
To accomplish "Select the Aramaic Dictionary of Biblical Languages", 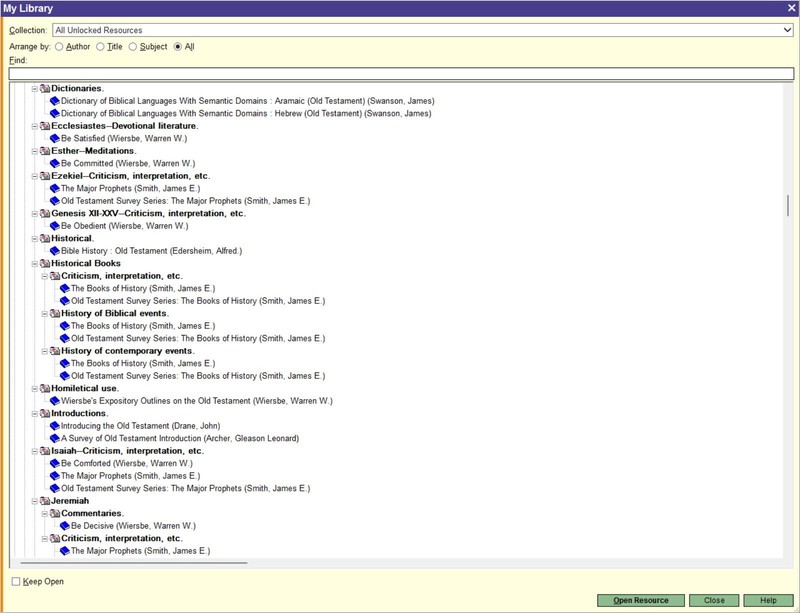I will coord(247,101).
